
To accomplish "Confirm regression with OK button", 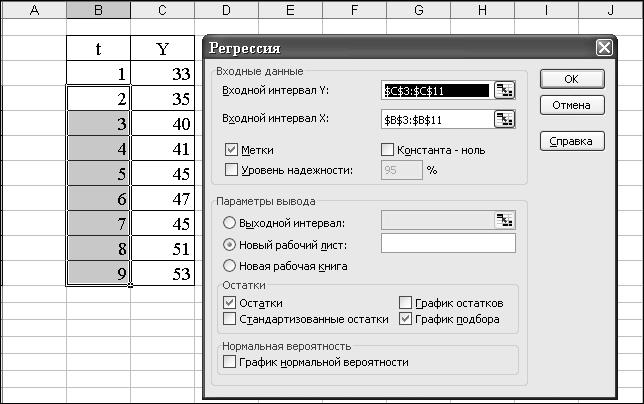I will 572,79.
